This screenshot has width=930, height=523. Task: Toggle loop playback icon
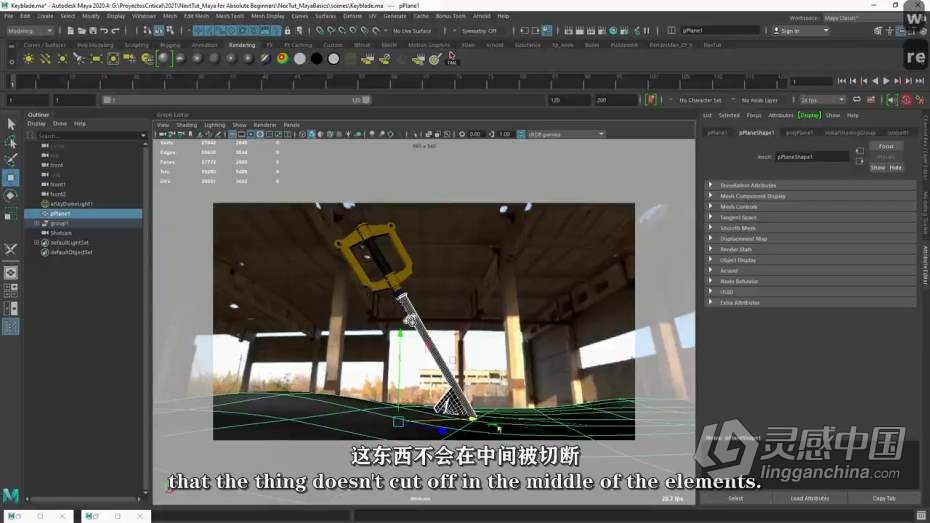point(856,100)
